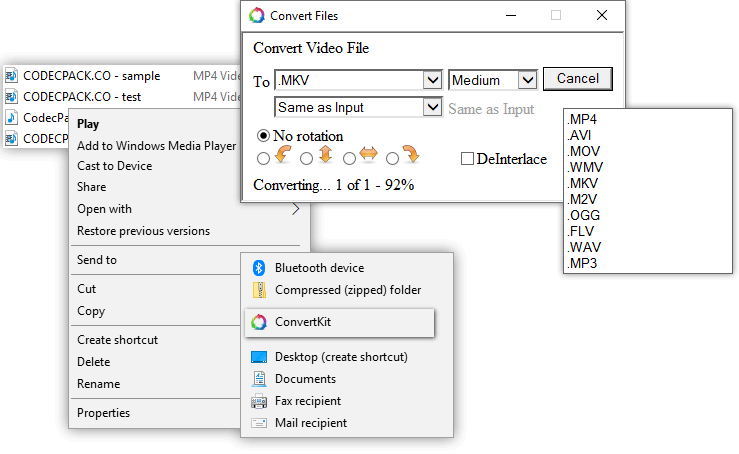739x454 pixels.
Task: Select the rotate-left radio button
Action: click(263, 159)
